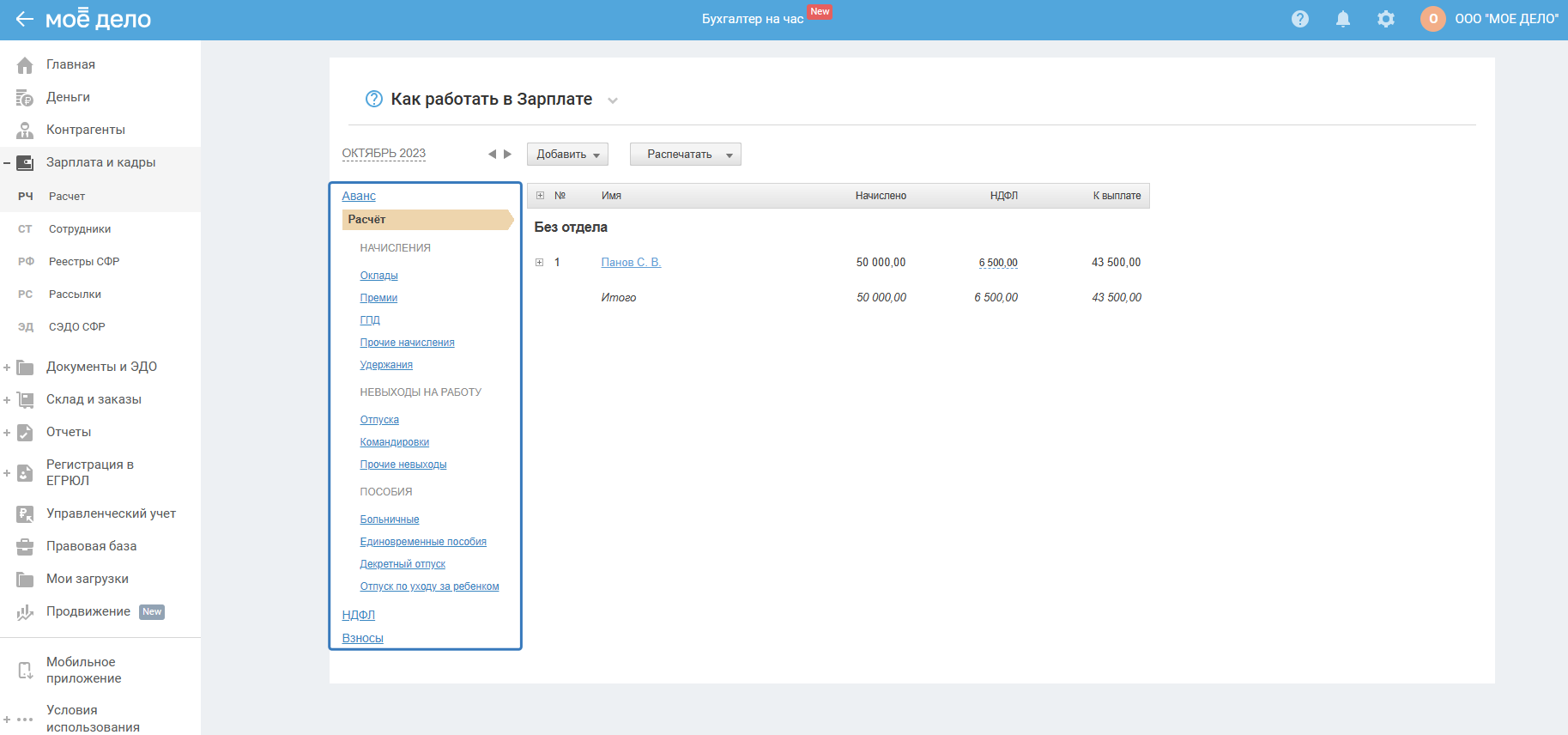1568x735 pixels.
Task: Open the Больничные link
Action: pos(389,519)
